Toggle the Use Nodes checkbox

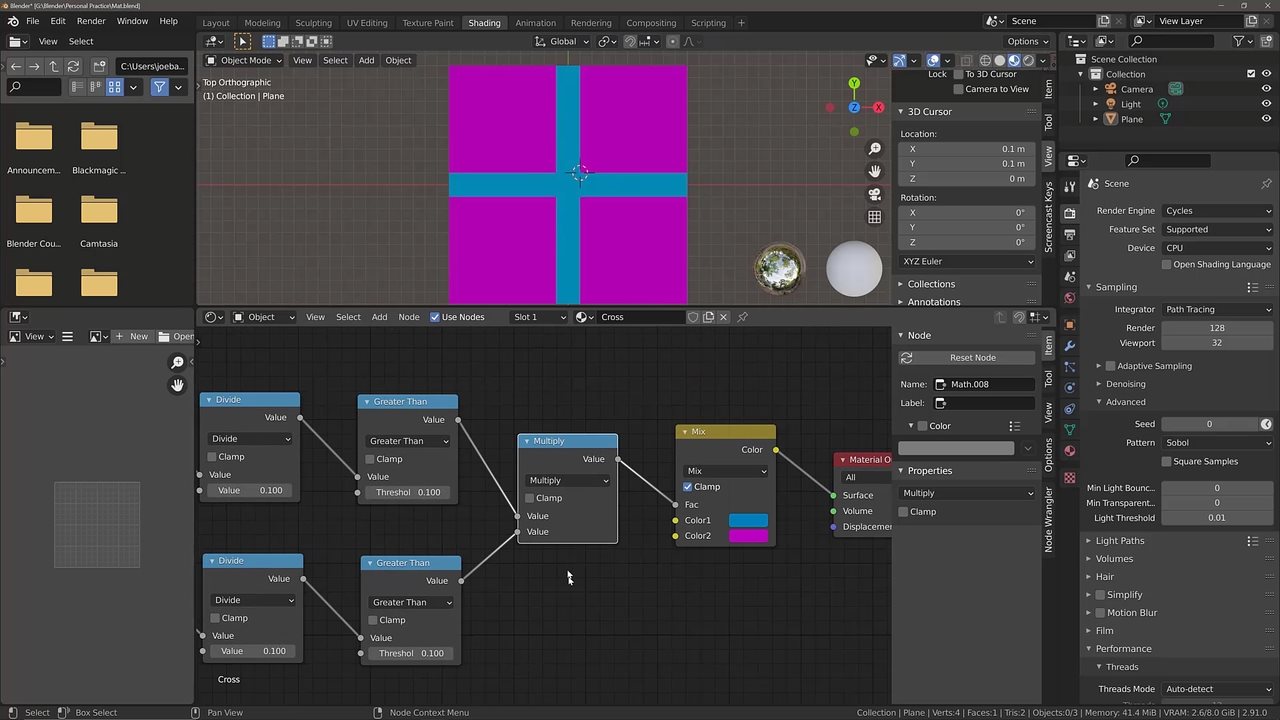(435, 317)
